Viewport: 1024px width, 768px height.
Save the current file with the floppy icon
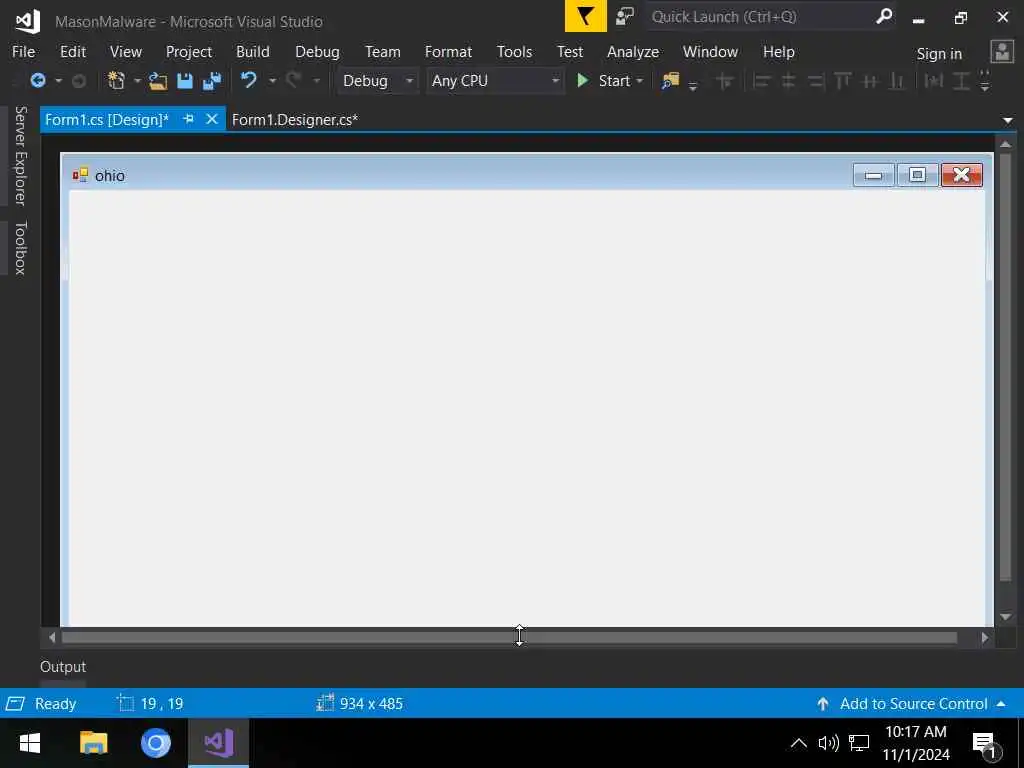tap(185, 81)
